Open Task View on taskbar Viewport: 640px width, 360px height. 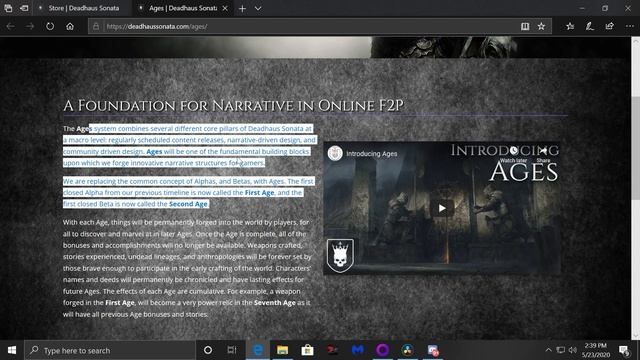(232, 350)
